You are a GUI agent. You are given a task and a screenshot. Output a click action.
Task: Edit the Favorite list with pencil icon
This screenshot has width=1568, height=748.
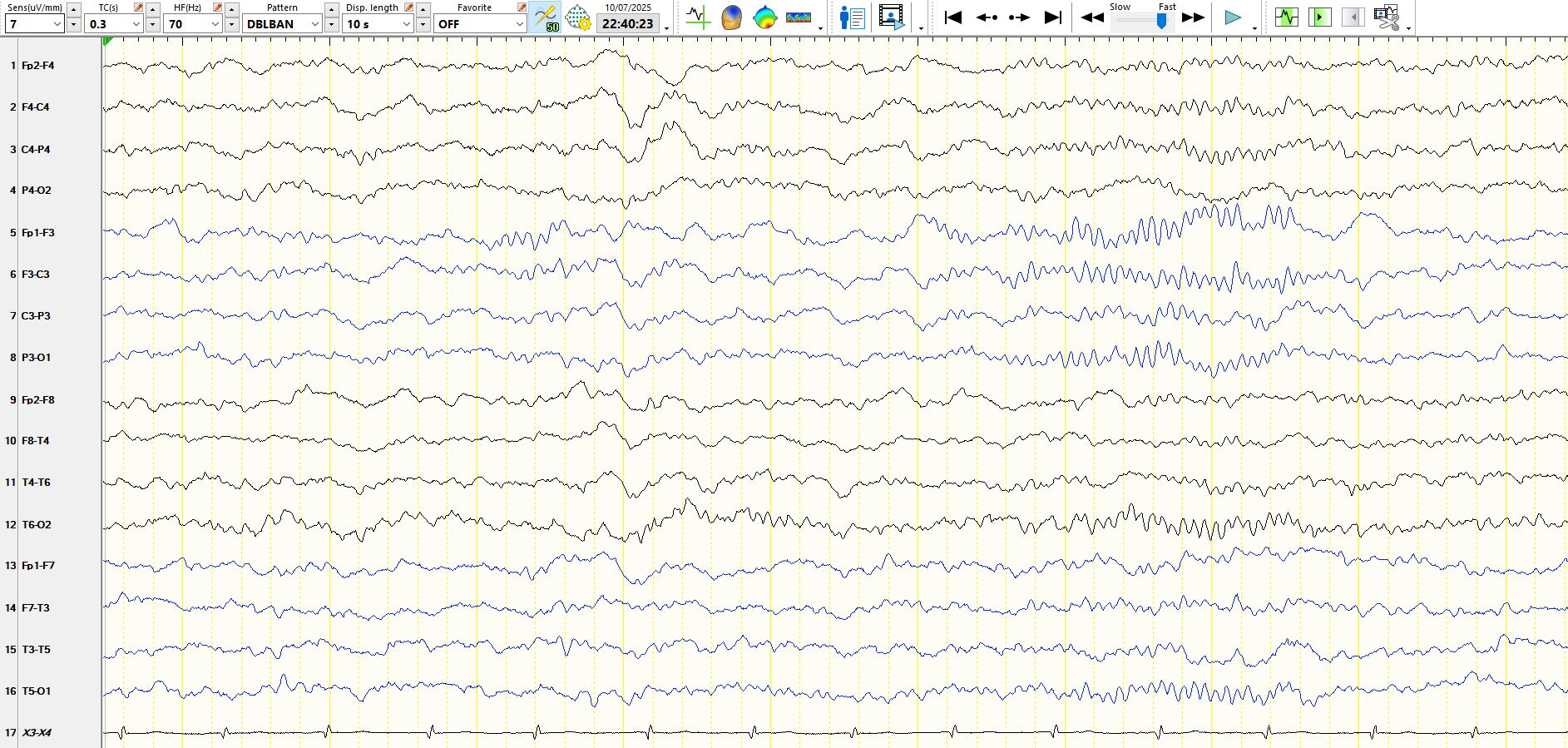522,7
